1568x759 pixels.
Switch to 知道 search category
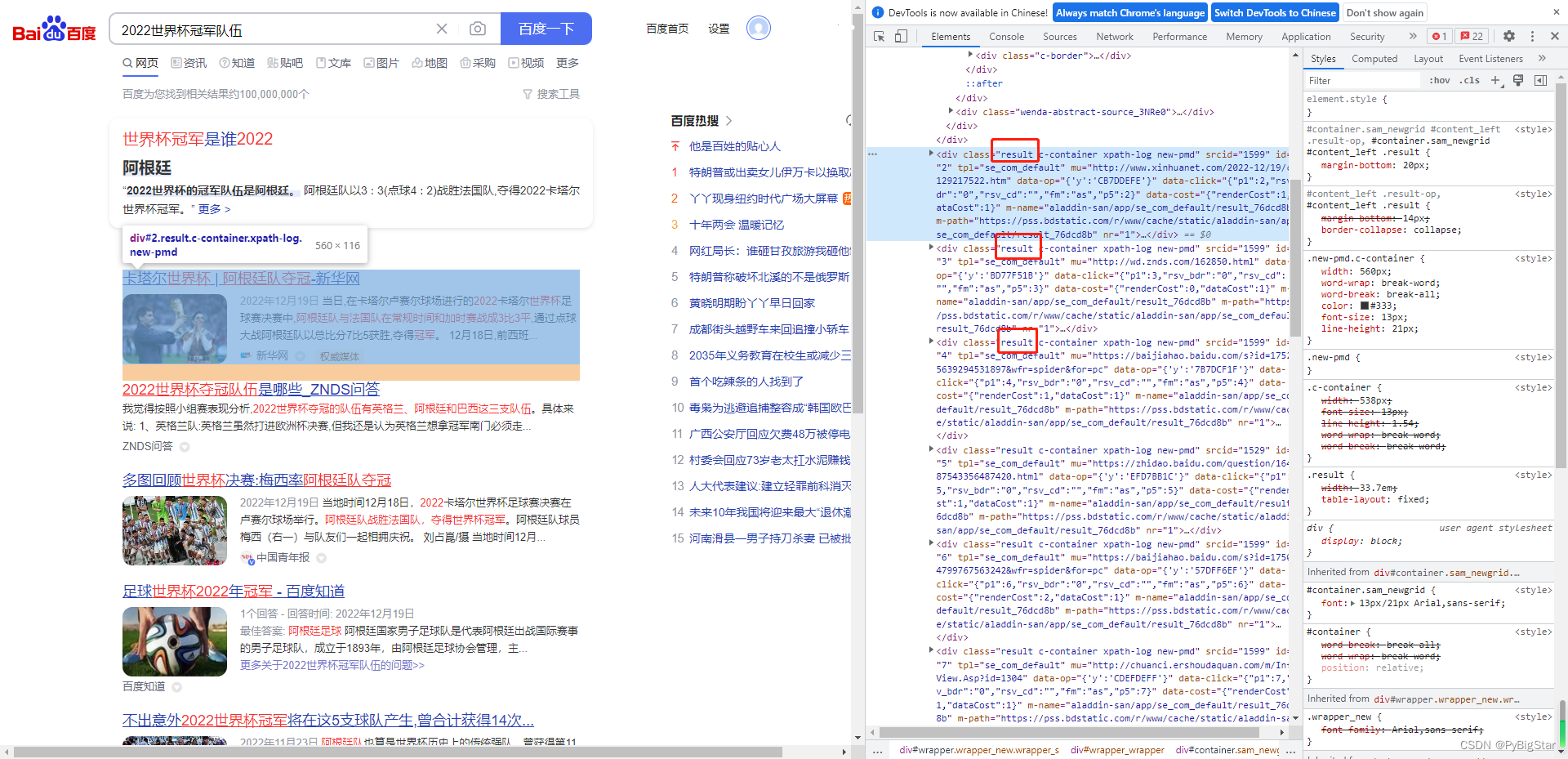237,63
